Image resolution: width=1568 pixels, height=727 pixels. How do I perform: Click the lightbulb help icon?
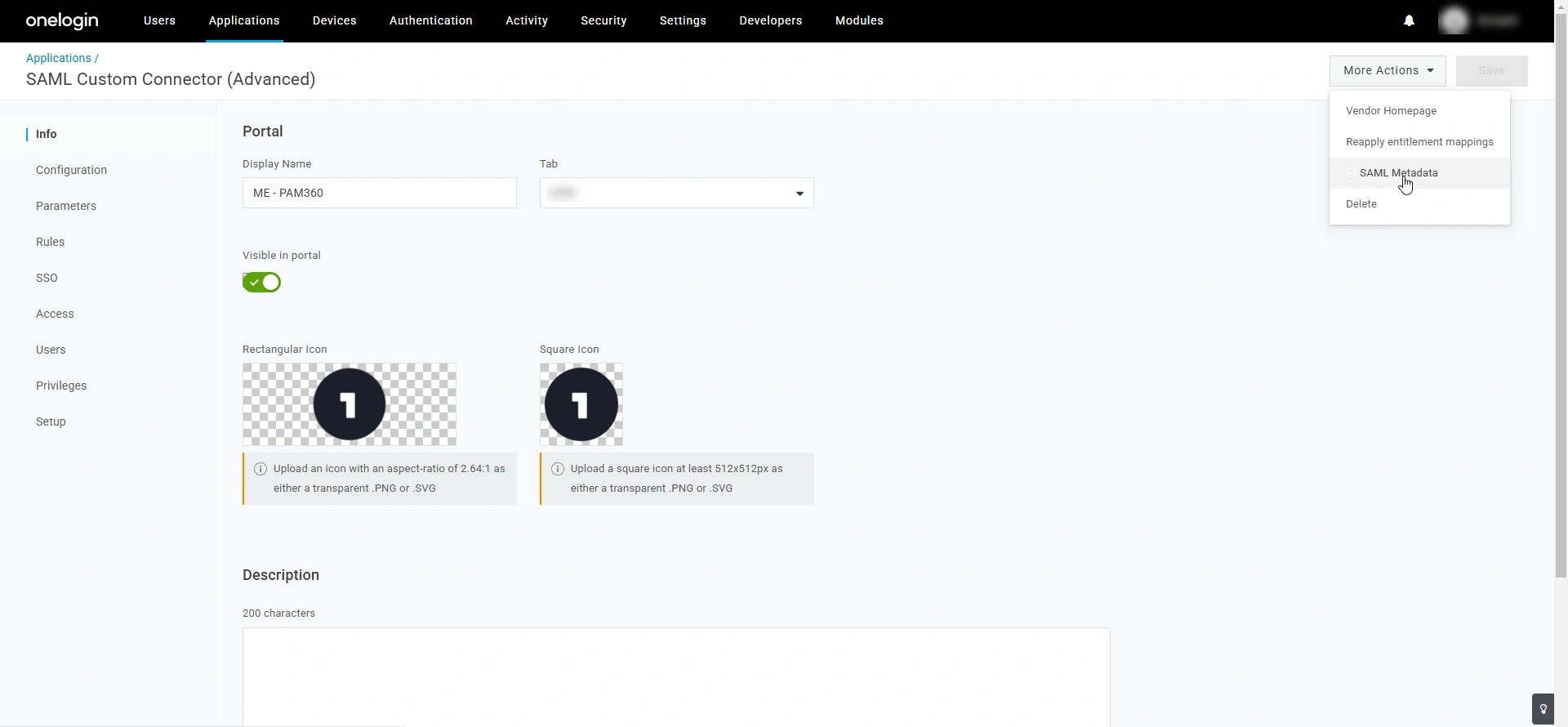[x=1543, y=709]
